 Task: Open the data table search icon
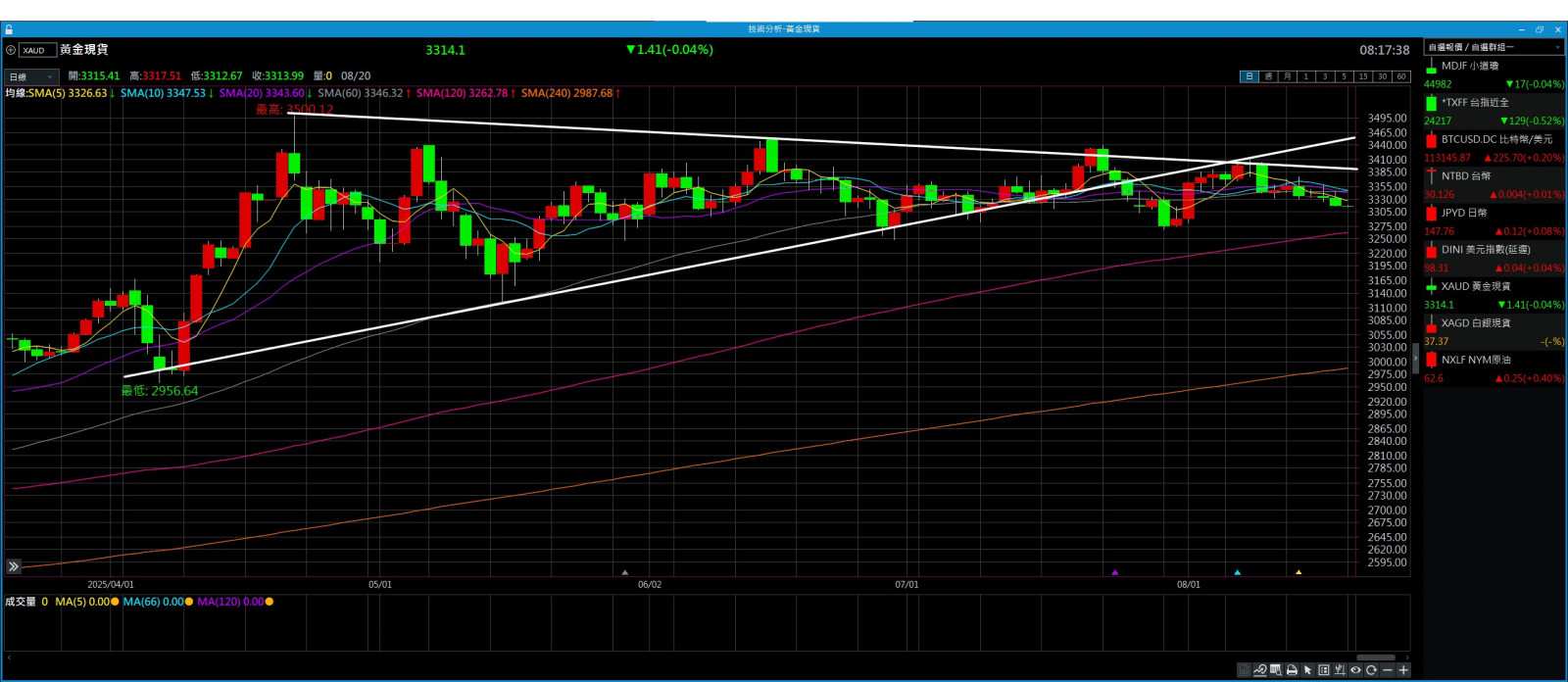pyautogui.click(x=1276, y=670)
